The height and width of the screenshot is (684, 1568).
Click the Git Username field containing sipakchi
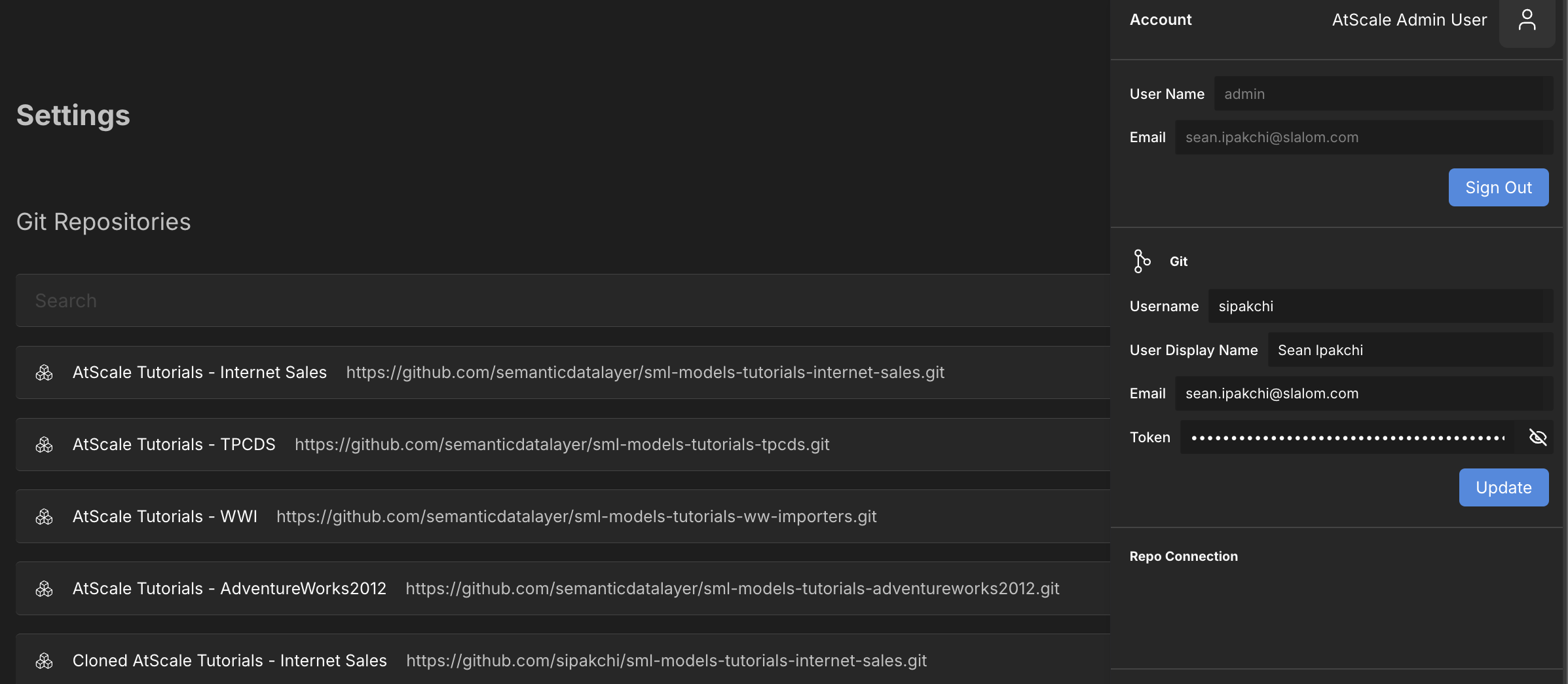point(1380,307)
